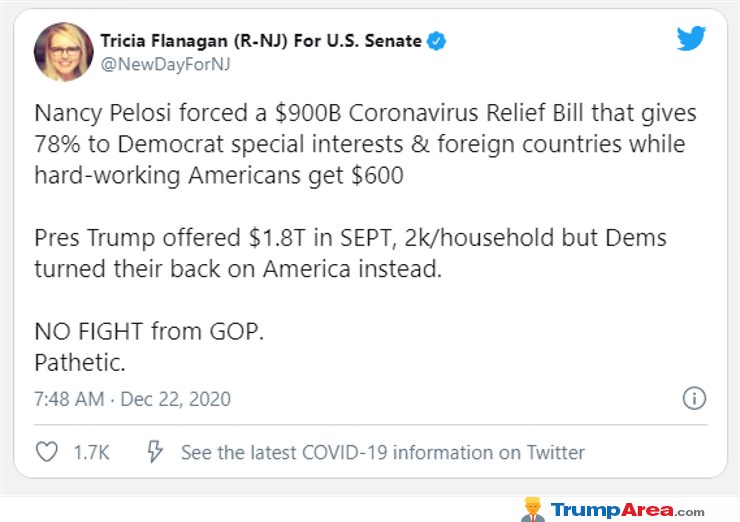Click the TrumpArea.com watermark text
740x522 pixels.
[628, 510]
